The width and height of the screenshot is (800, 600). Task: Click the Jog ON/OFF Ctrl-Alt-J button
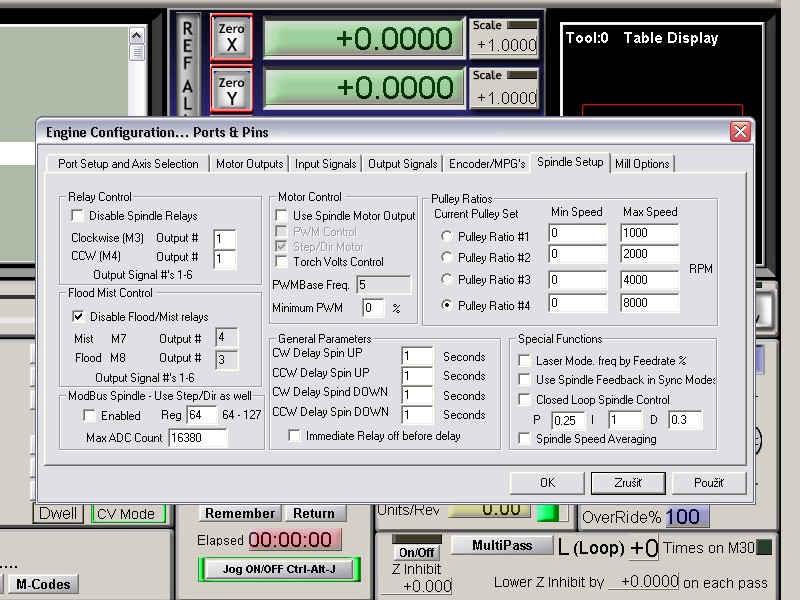pos(278,569)
